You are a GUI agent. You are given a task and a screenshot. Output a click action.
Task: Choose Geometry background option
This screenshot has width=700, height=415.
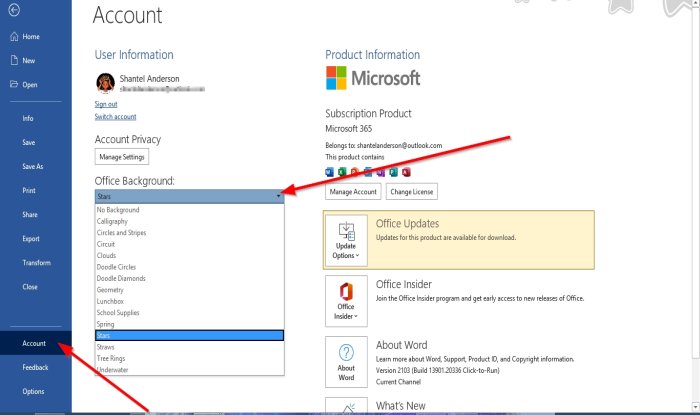pyautogui.click(x=190, y=290)
